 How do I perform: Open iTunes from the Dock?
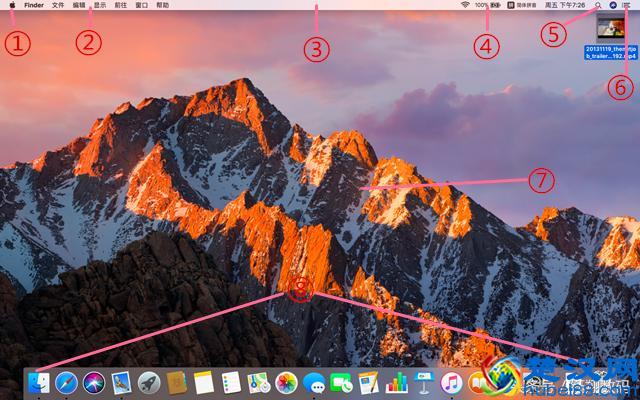(x=451, y=383)
